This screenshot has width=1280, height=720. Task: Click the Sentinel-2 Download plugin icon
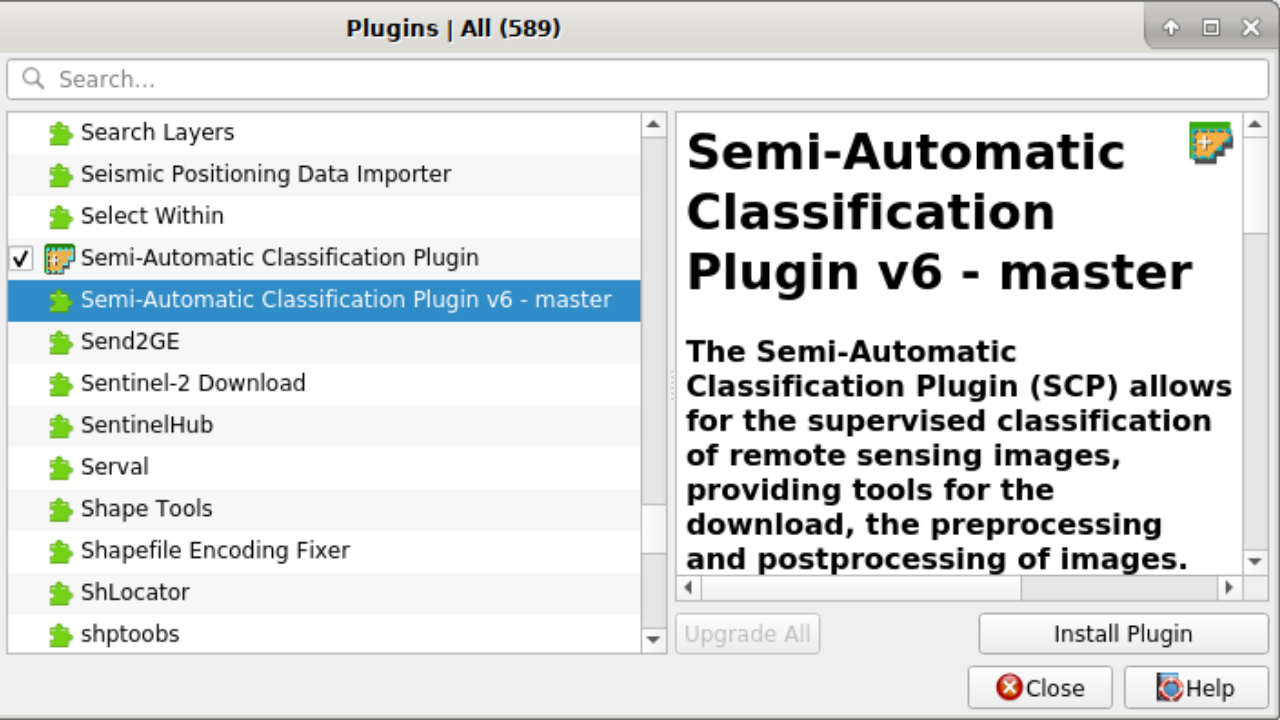[x=61, y=384]
